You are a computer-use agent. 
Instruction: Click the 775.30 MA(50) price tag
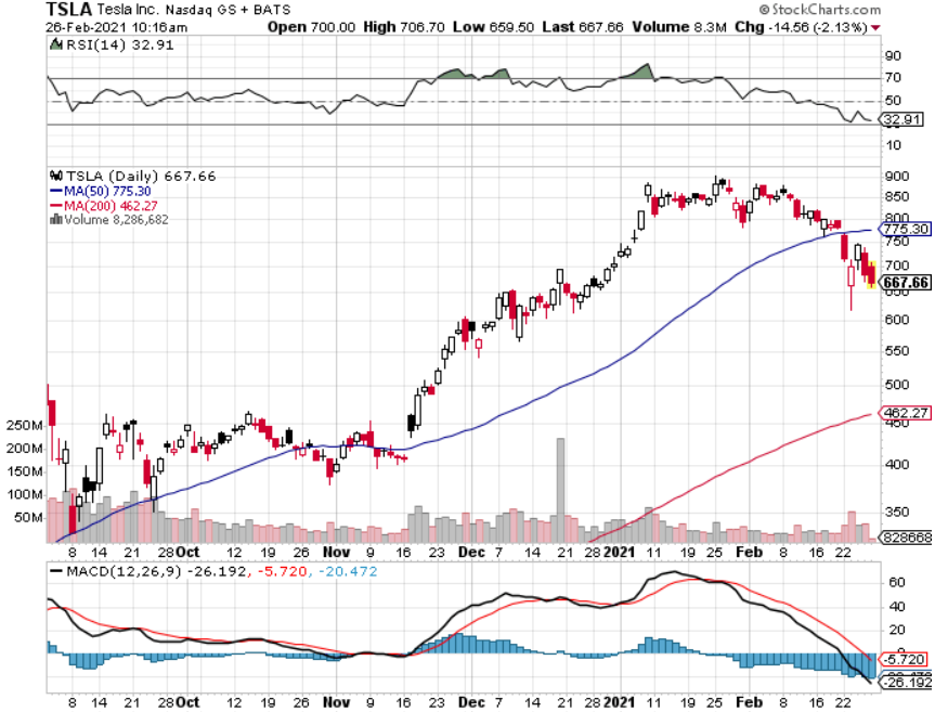click(904, 229)
